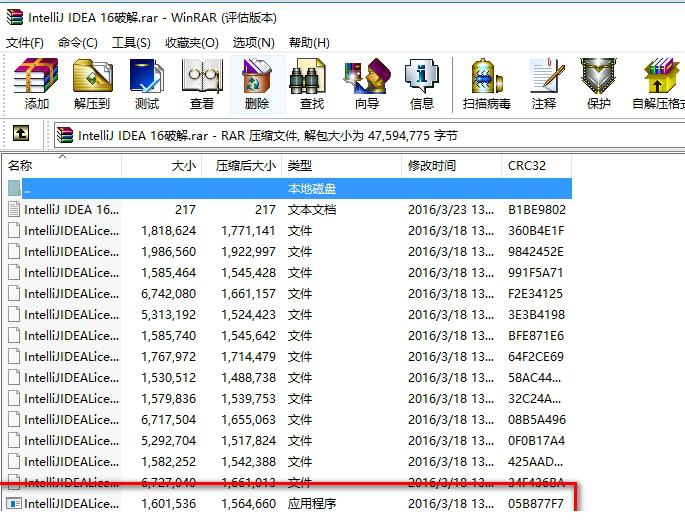Image resolution: width=685 pixels, height=531 pixels.
Task: Sort by Packed size (压缩后大小) header
Action: coord(242,166)
